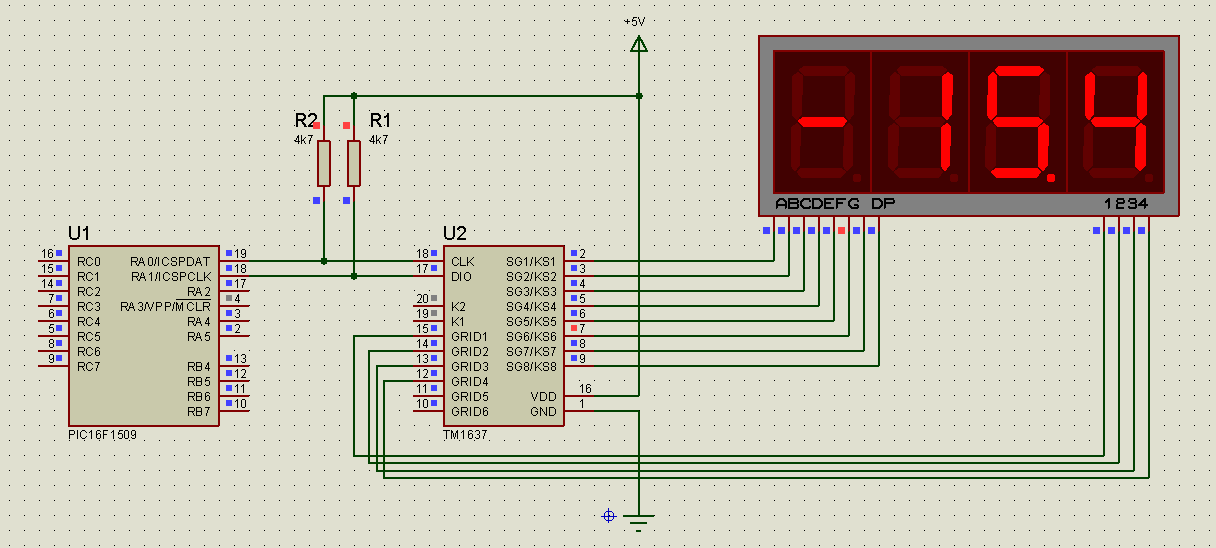Click the blue origin crosshair marker
This screenshot has height=548, width=1216.
pyautogui.click(x=608, y=516)
